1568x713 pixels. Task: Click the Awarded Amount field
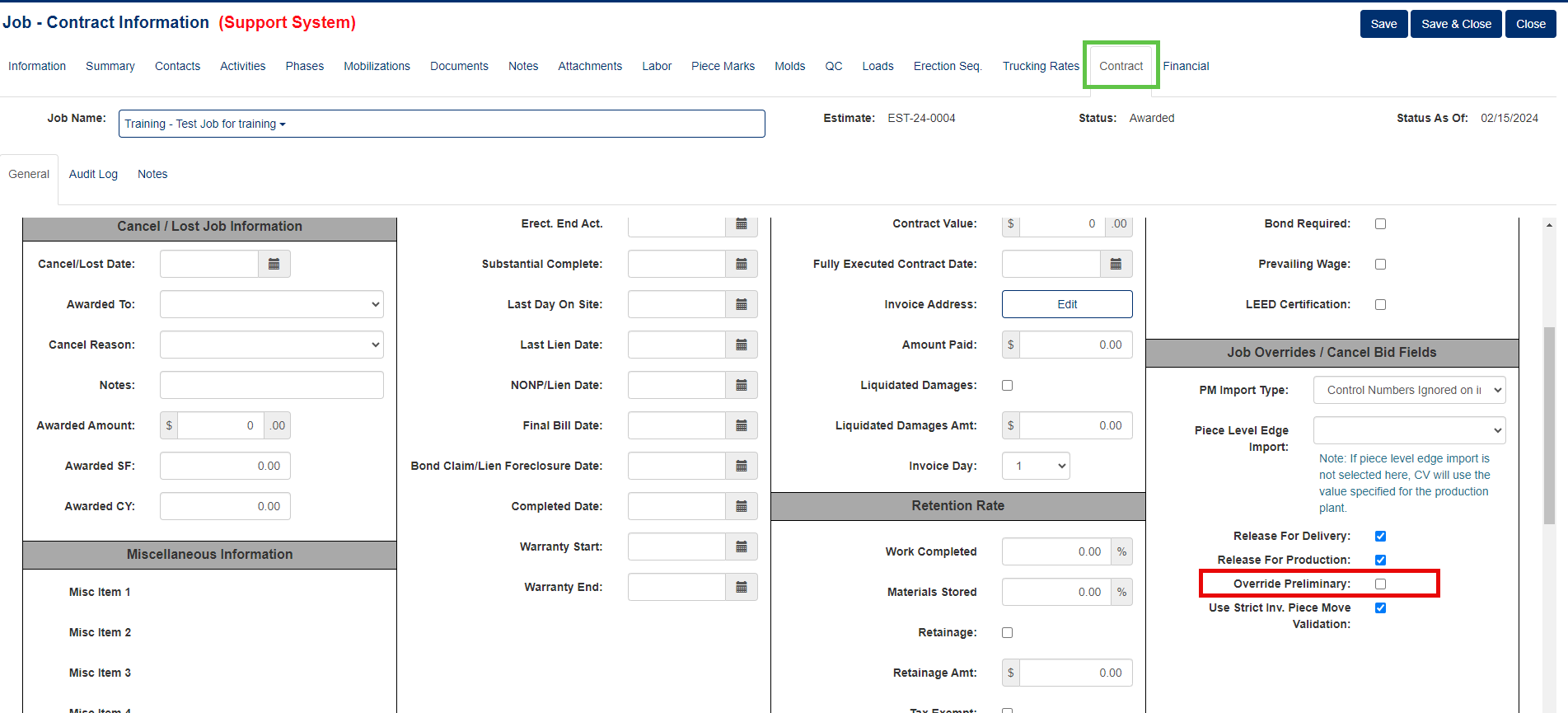coord(220,425)
